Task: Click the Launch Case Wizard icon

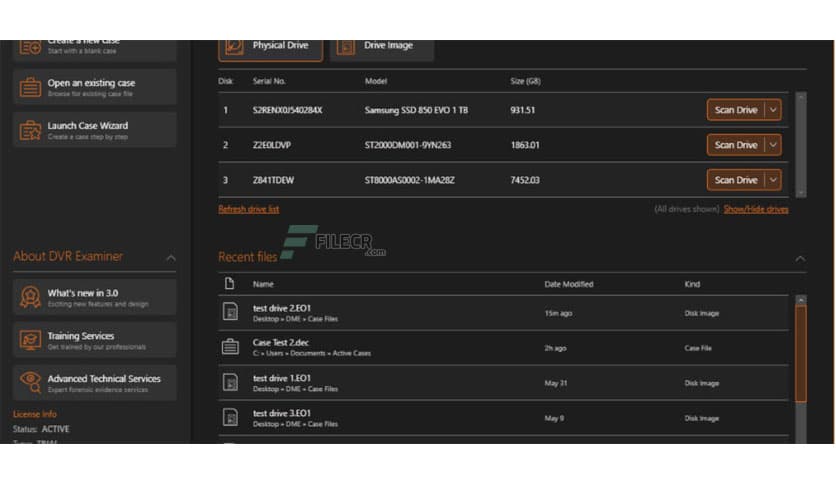Action: pos(30,131)
